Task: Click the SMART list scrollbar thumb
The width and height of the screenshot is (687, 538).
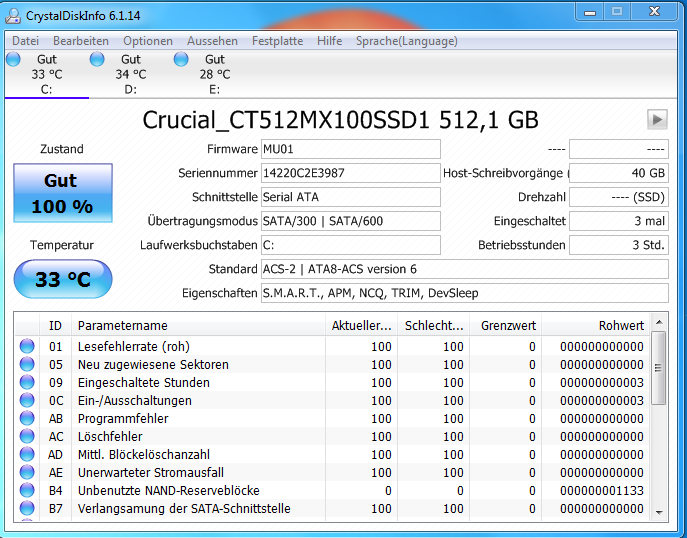Action: [659, 368]
